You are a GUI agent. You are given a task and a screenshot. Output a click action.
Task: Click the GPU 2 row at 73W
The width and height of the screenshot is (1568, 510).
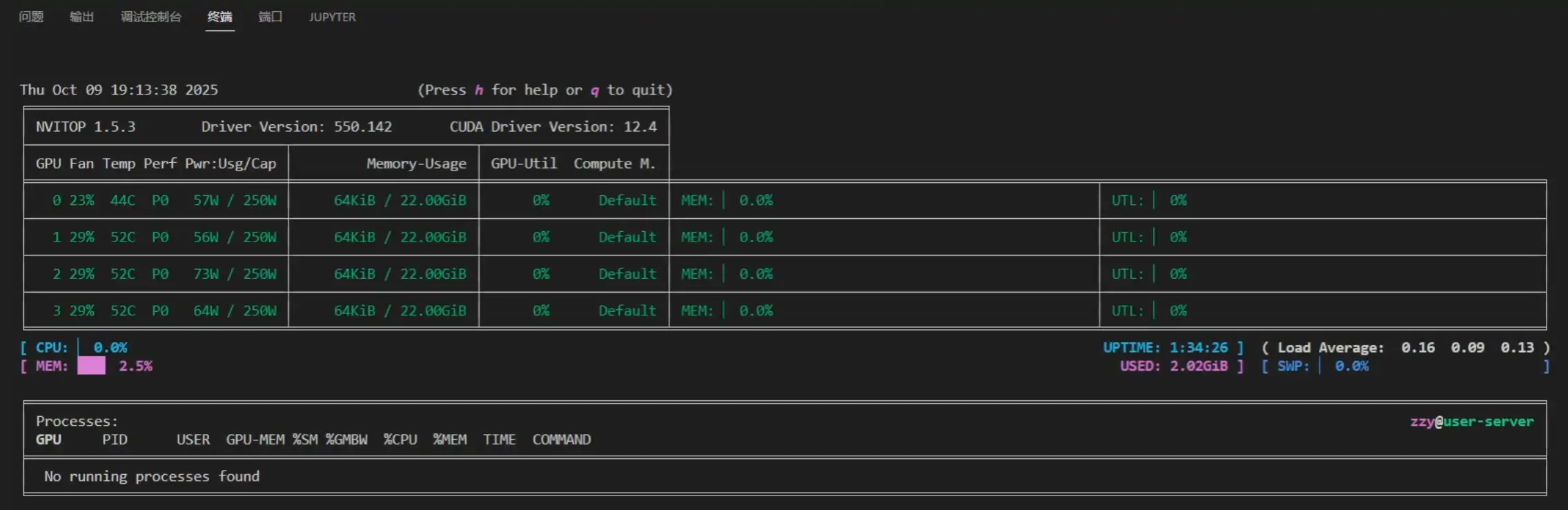pyautogui.click(x=164, y=274)
